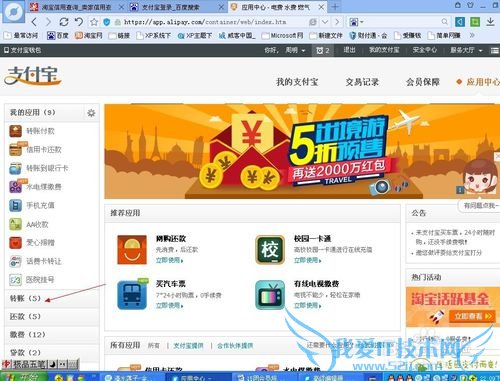This screenshot has height=381, width=500.
Task: Click the Alipay 支付宝 logo
Action: [x=33, y=75]
